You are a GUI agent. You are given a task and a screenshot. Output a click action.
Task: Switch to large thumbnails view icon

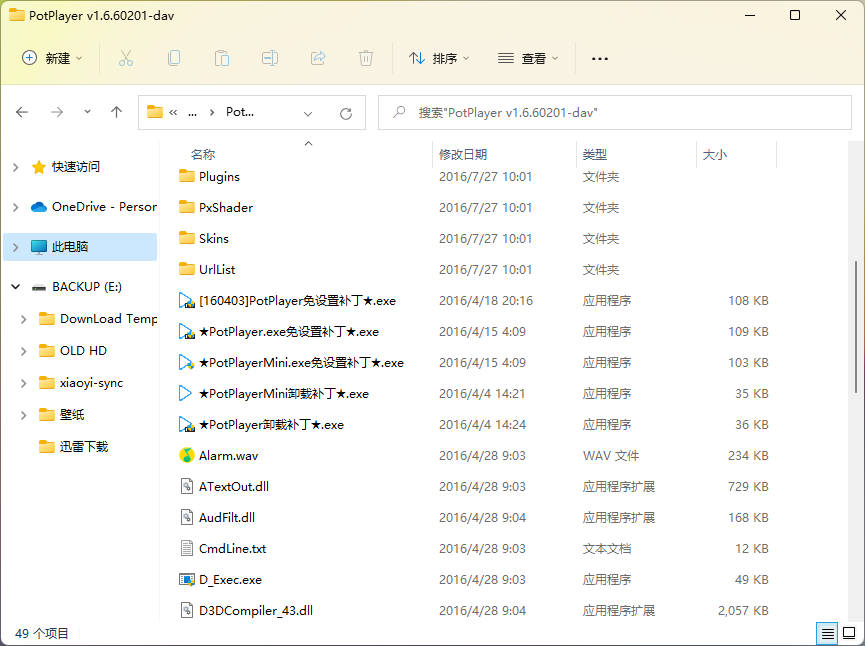850,633
